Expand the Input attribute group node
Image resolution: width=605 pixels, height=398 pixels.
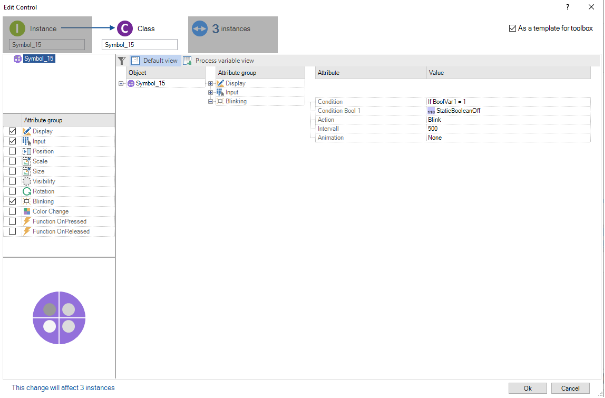[x=210, y=92]
